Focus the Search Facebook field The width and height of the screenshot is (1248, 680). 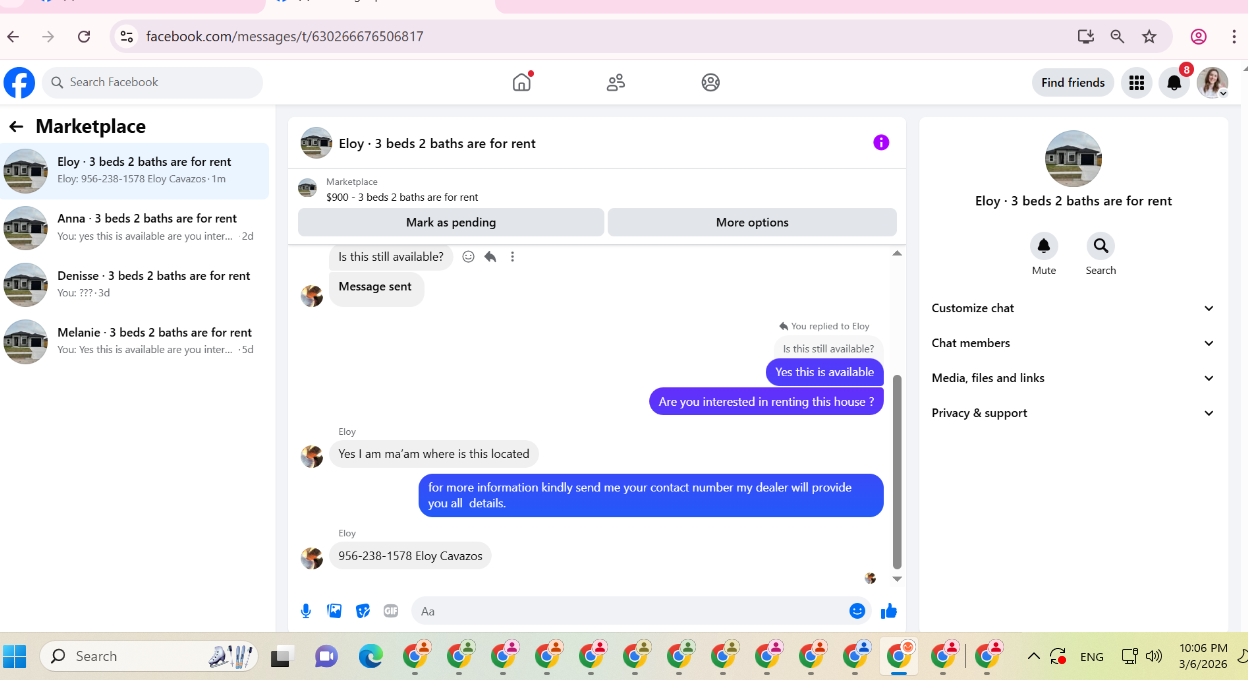coord(152,82)
